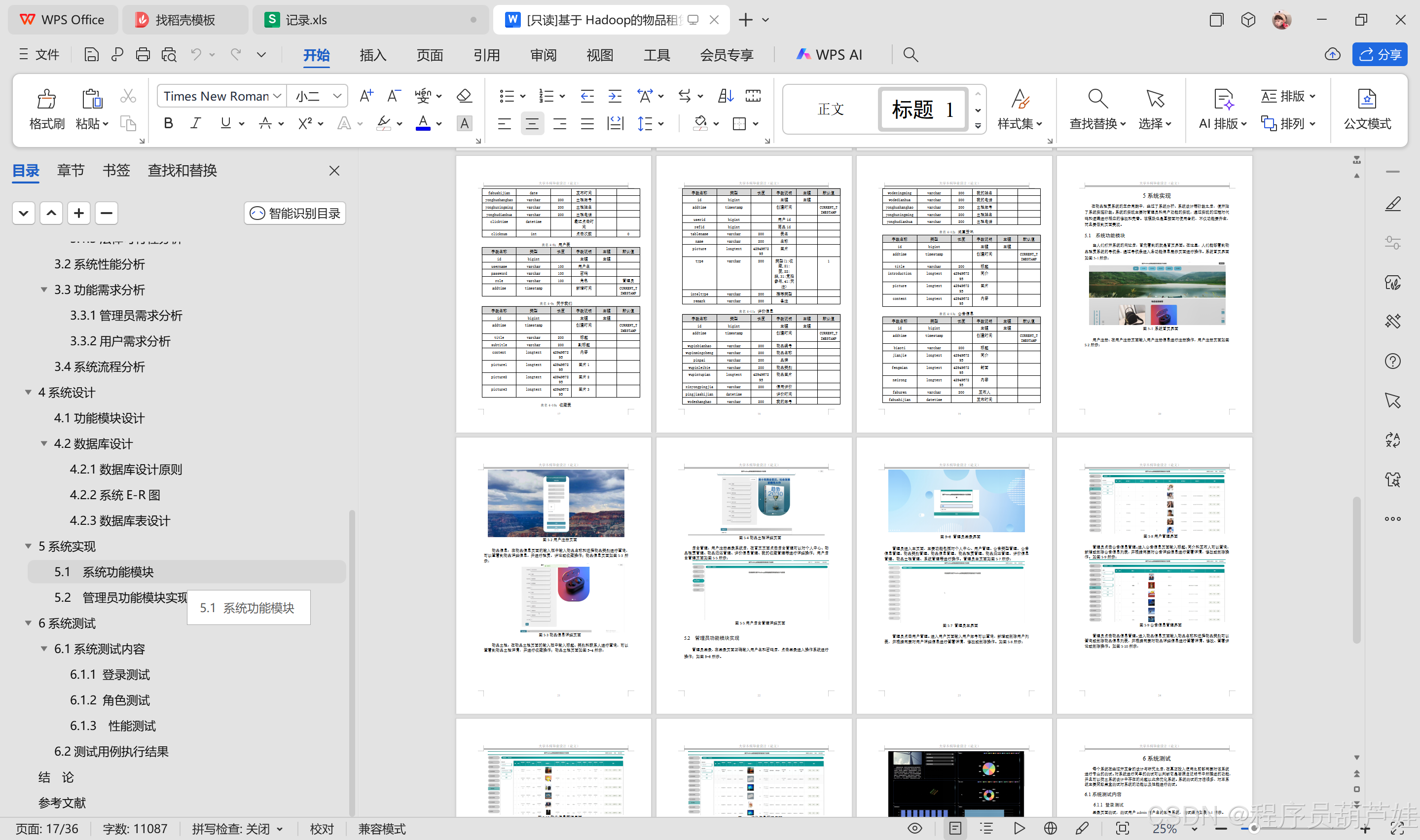1420x840 pixels.
Task: Toggle eye protection mode in status bar
Action: (914, 829)
